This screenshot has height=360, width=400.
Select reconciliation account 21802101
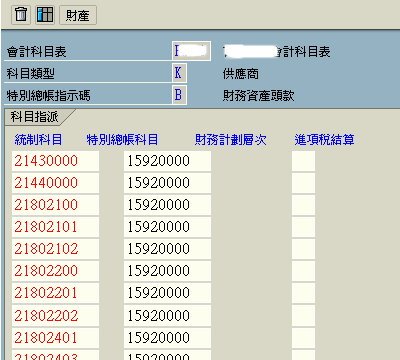[x=55, y=227]
